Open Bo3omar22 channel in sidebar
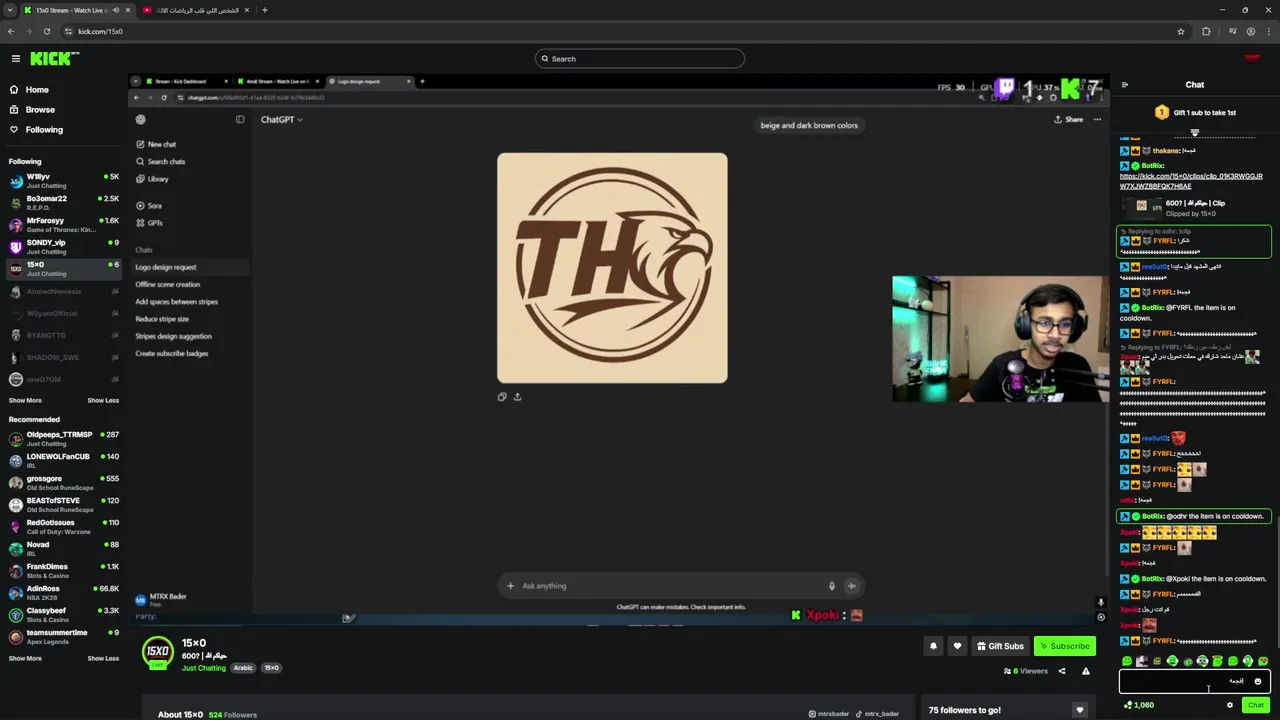The height and width of the screenshot is (720, 1280). pos(63,203)
